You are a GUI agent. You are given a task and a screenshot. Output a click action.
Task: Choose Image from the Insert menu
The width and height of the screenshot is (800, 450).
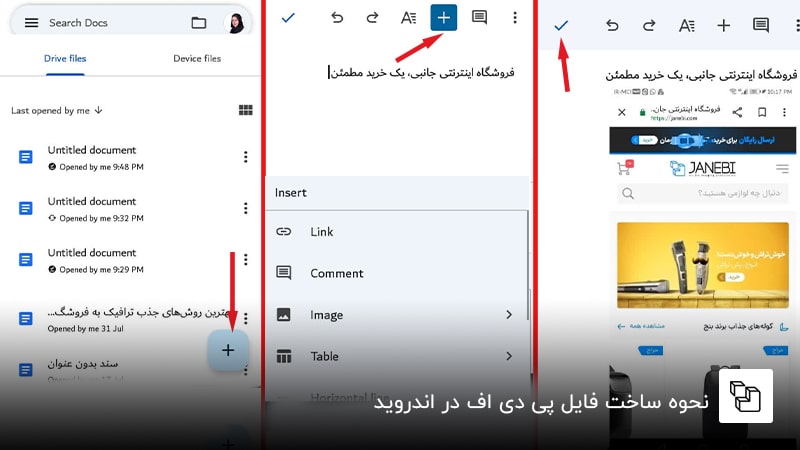397,315
